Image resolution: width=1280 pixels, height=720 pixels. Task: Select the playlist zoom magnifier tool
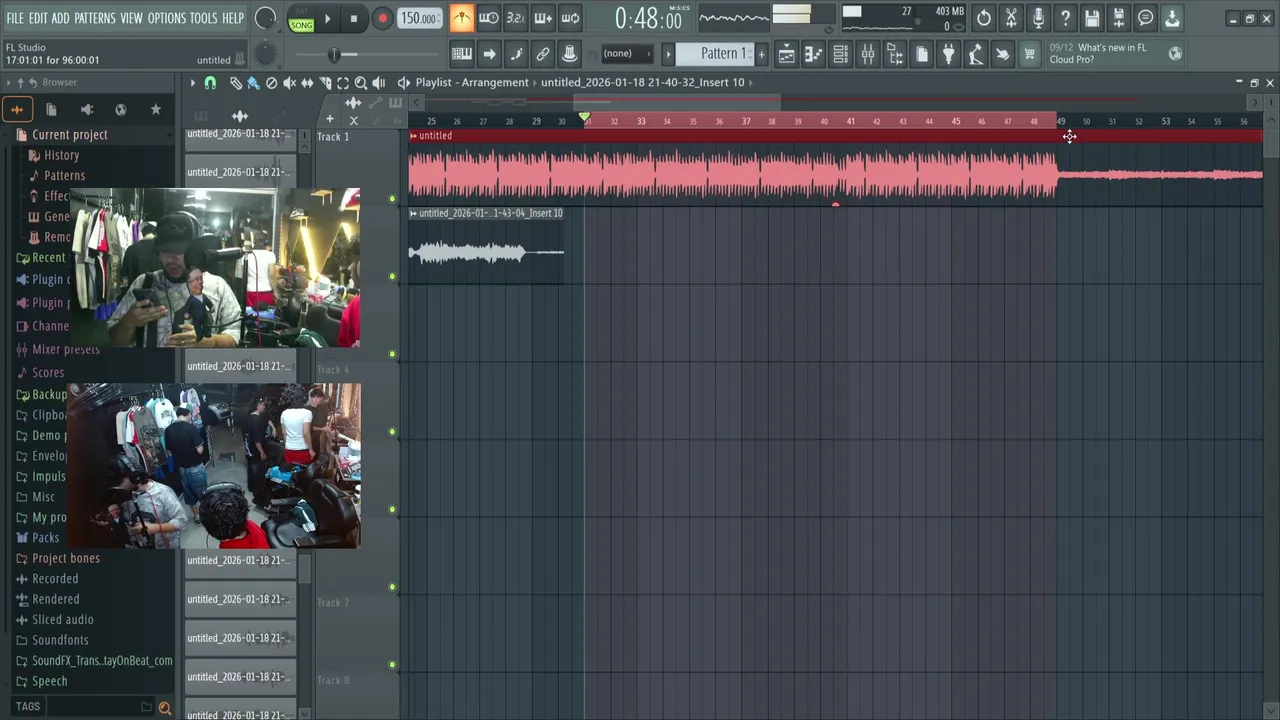(361, 83)
